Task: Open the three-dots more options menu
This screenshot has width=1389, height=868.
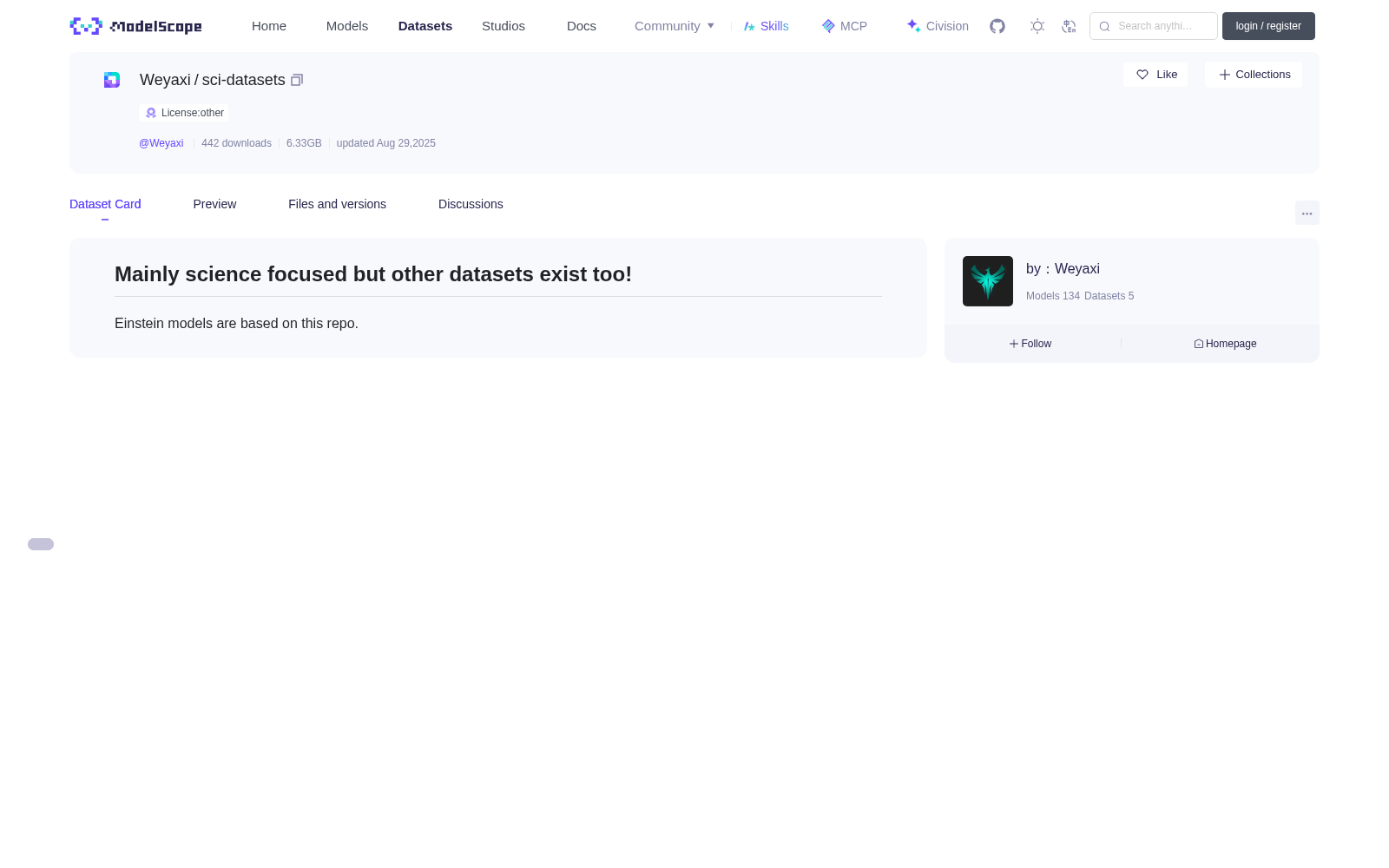Action: 1307,214
